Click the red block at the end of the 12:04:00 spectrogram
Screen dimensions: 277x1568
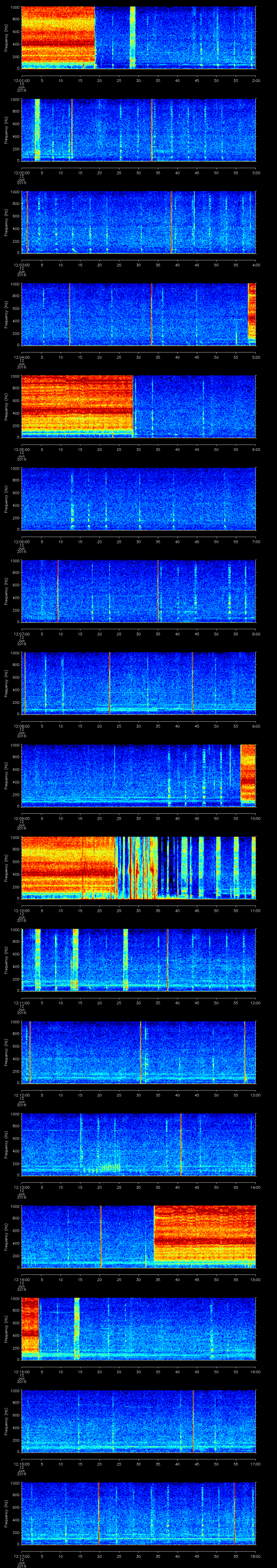(251, 313)
